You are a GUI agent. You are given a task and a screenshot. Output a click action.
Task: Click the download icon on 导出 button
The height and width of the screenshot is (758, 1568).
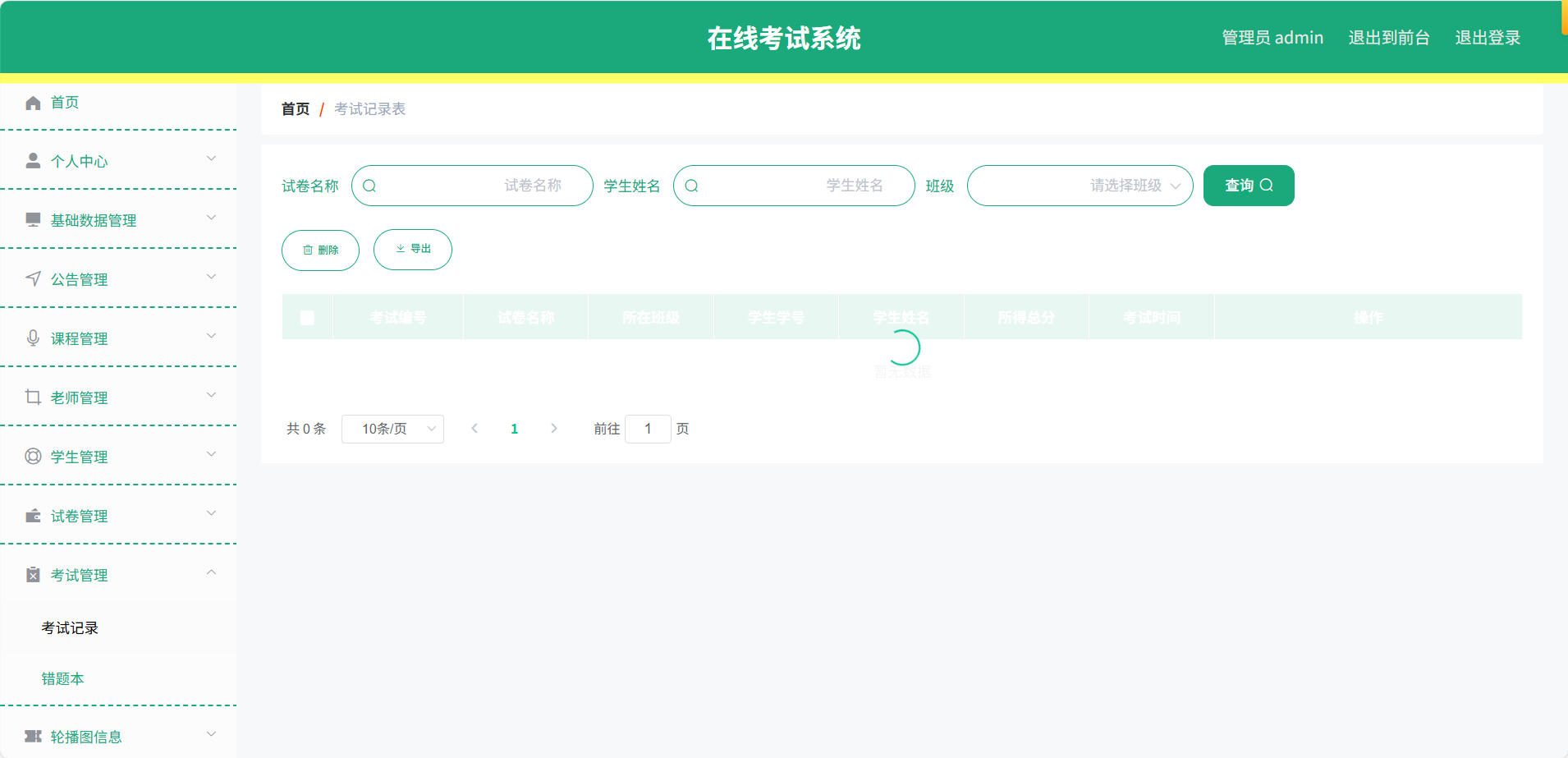(x=401, y=249)
